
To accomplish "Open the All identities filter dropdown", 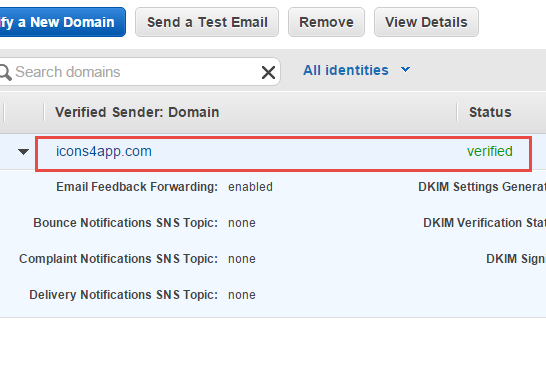I will click(356, 70).
